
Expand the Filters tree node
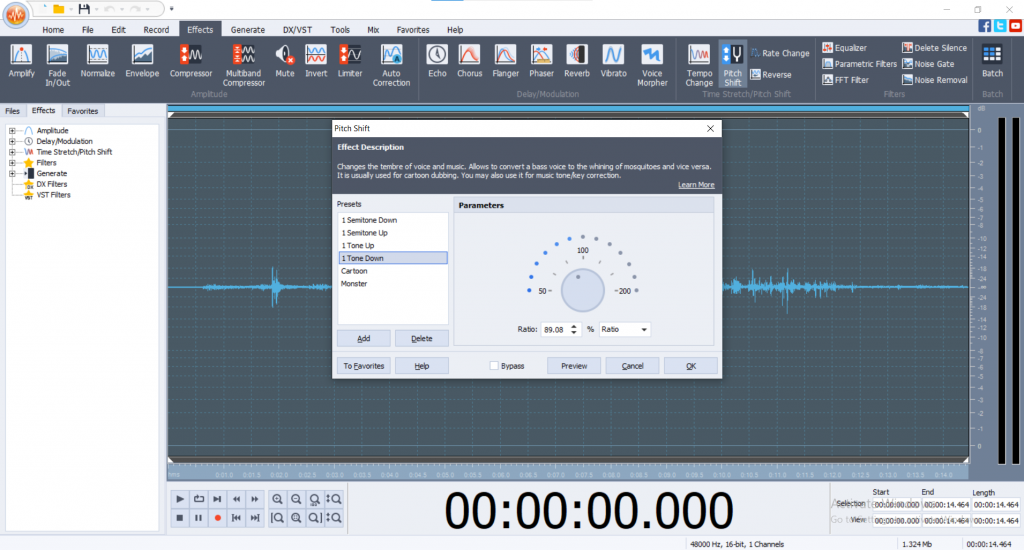click(11, 162)
